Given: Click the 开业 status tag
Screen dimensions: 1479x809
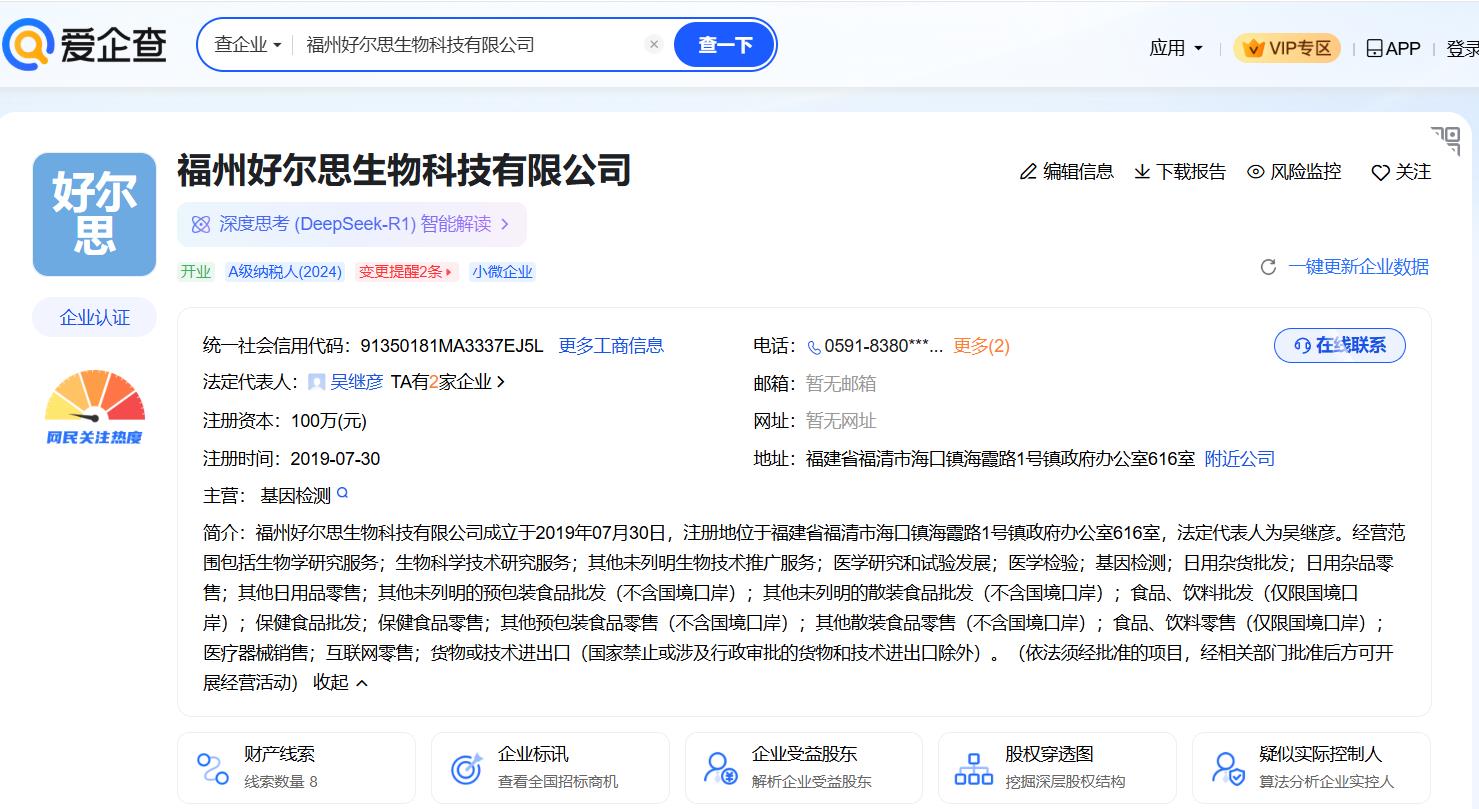Looking at the screenshot, I should point(196,271).
